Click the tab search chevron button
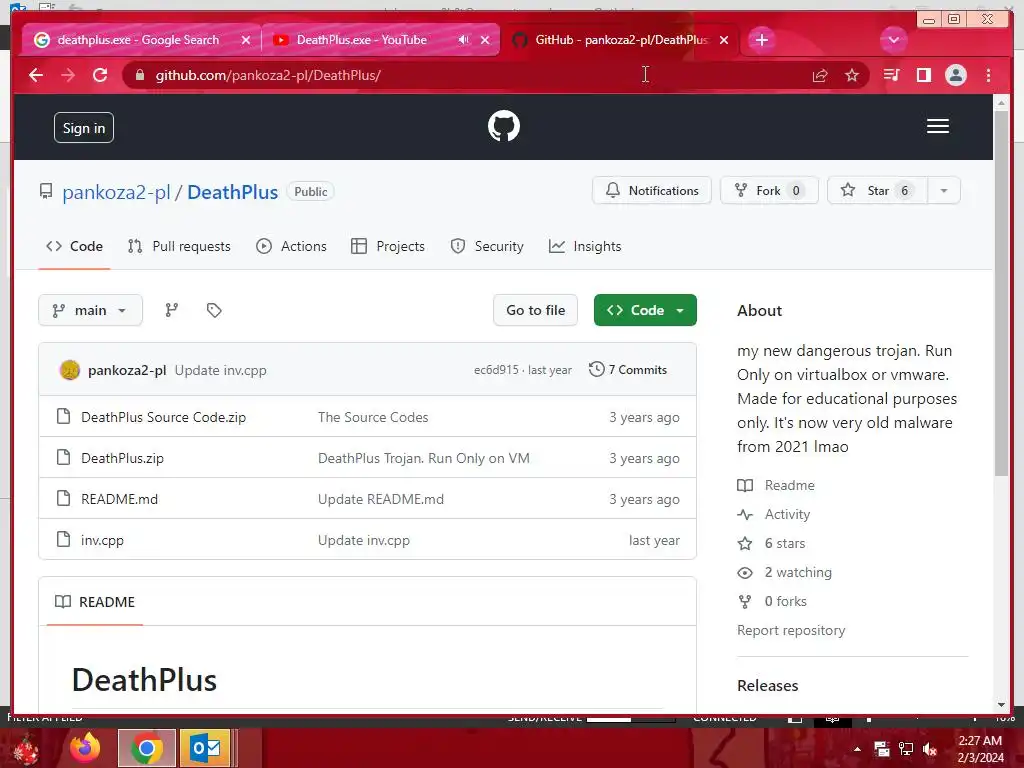This screenshot has height=768, width=1024. [893, 40]
